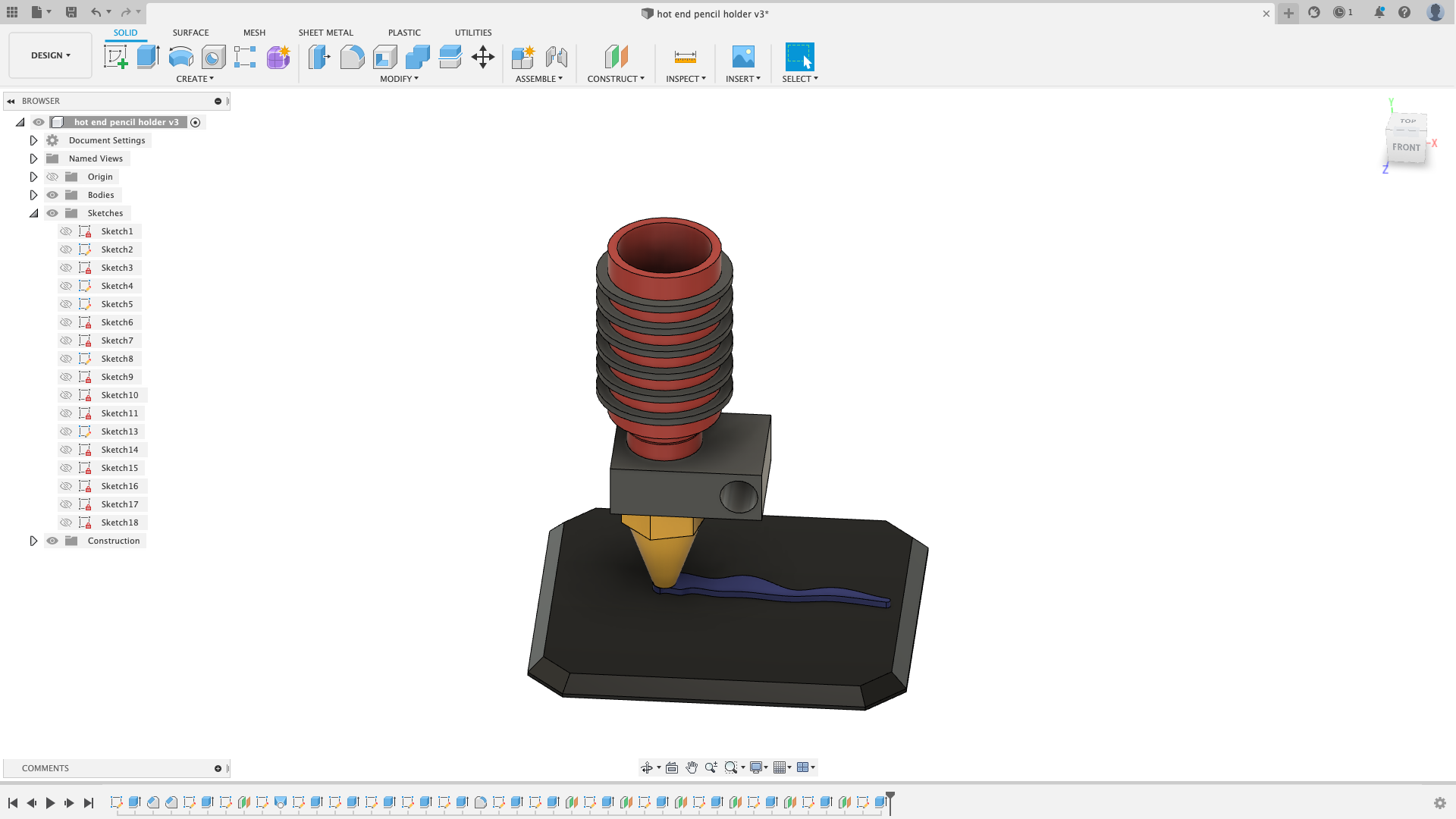Expand the Construction folder

[x=33, y=541]
